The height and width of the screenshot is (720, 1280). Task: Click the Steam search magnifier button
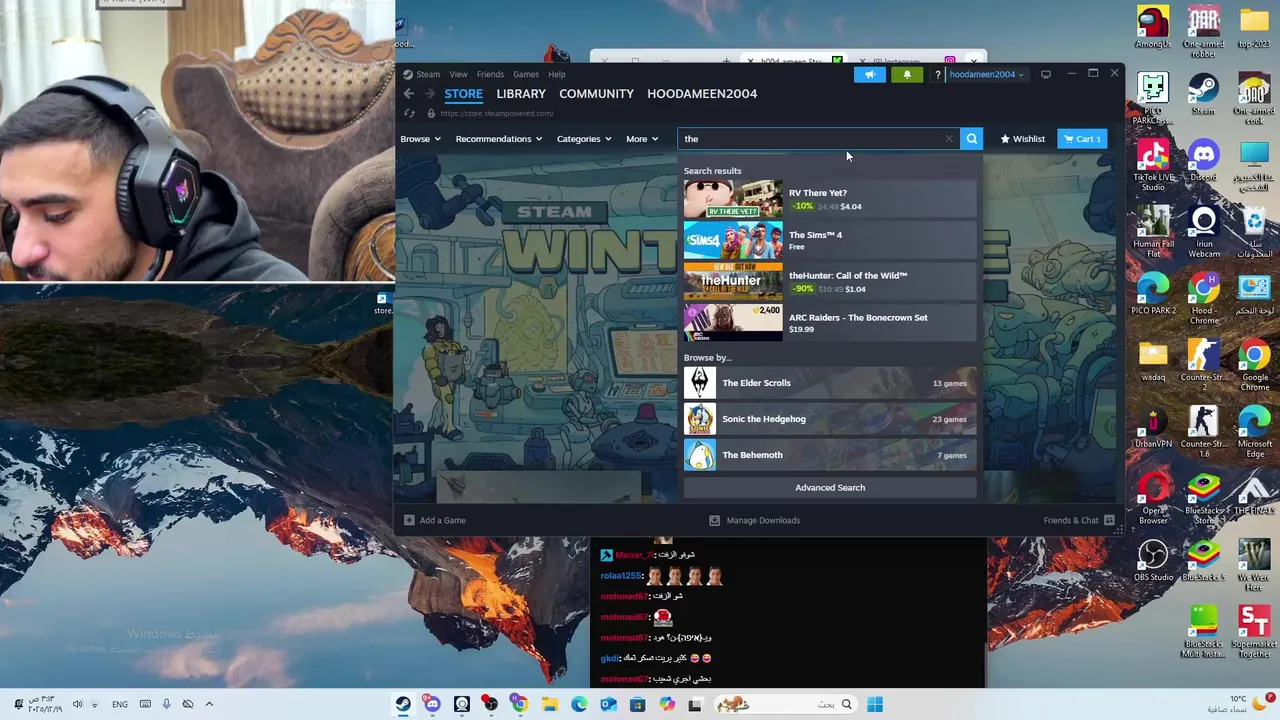pos(971,139)
